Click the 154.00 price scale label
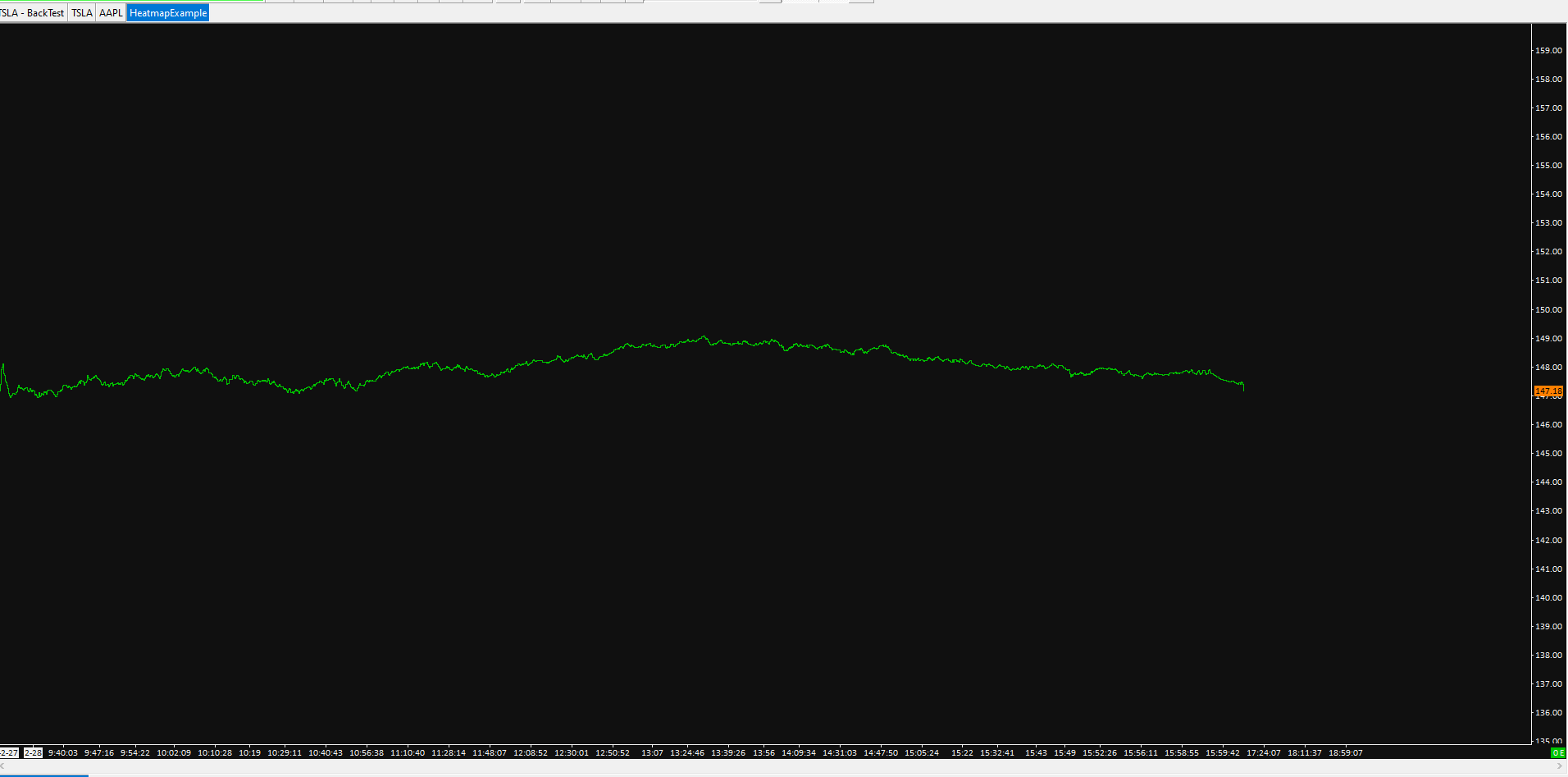This screenshot has height=777, width=1568. pos(1548,194)
